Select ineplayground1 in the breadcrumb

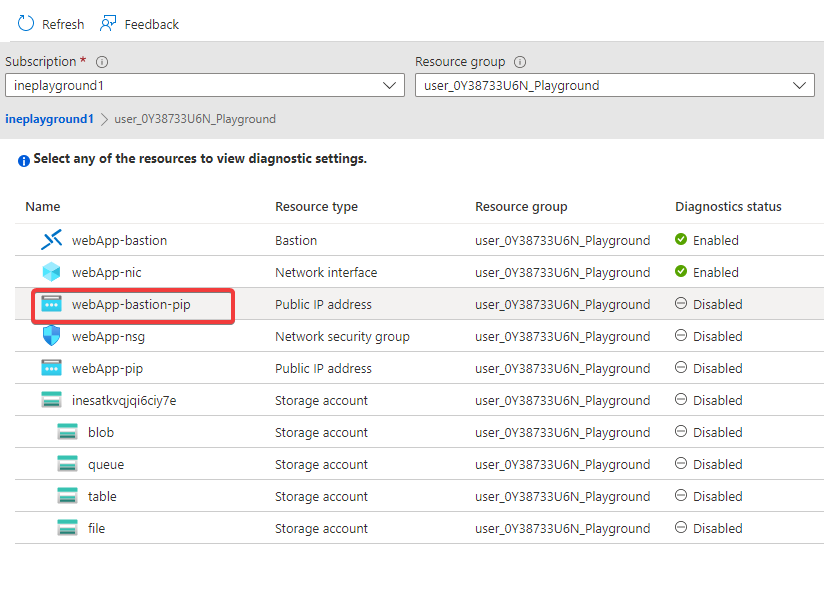(x=49, y=119)
